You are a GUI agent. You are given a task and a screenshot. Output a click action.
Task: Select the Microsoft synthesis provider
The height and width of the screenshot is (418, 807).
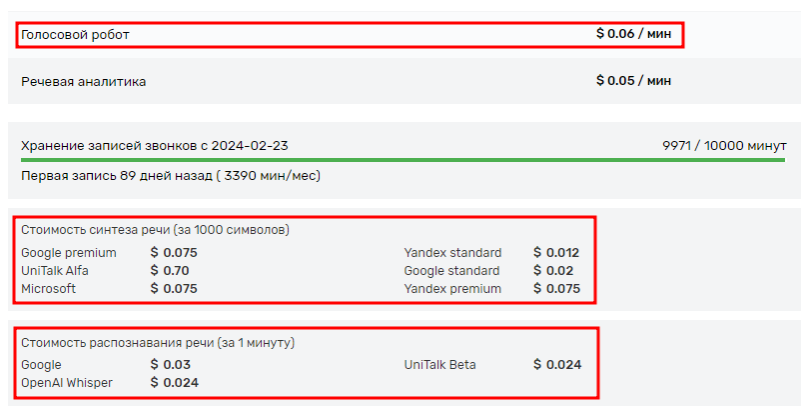(x=50, y=288)
